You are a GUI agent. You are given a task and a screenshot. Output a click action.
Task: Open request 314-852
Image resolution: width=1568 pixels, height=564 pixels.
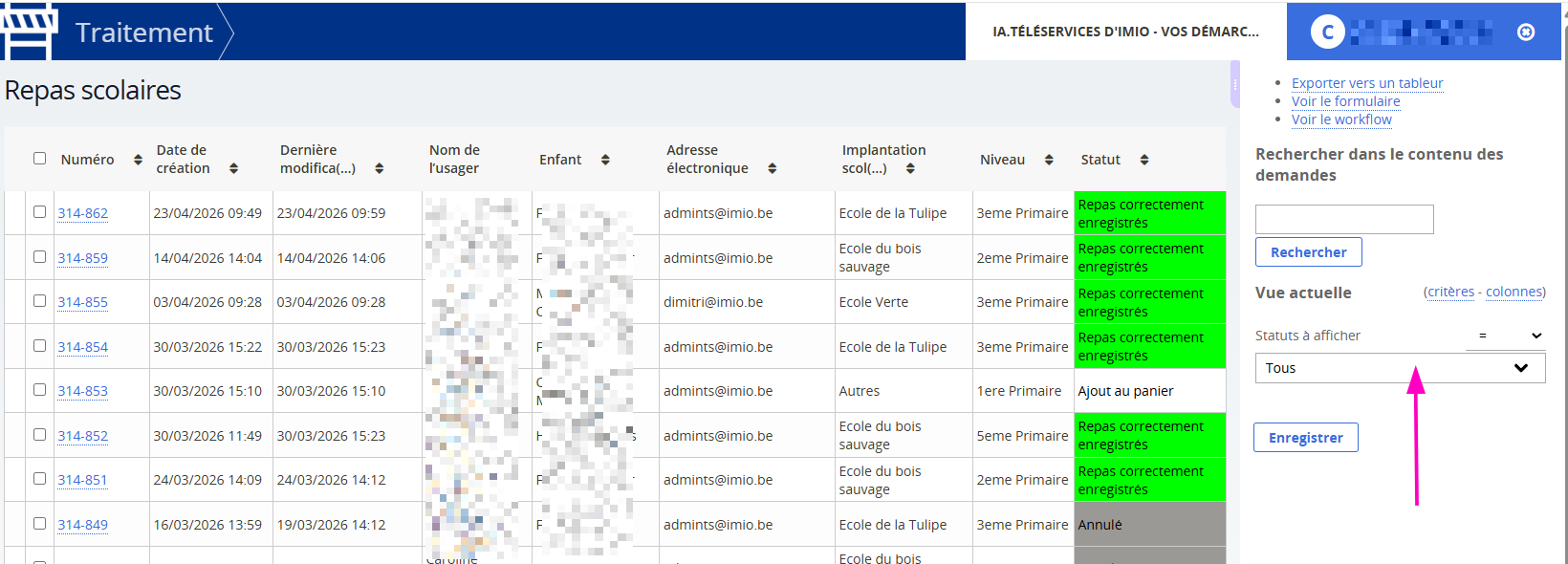[82, 436]
